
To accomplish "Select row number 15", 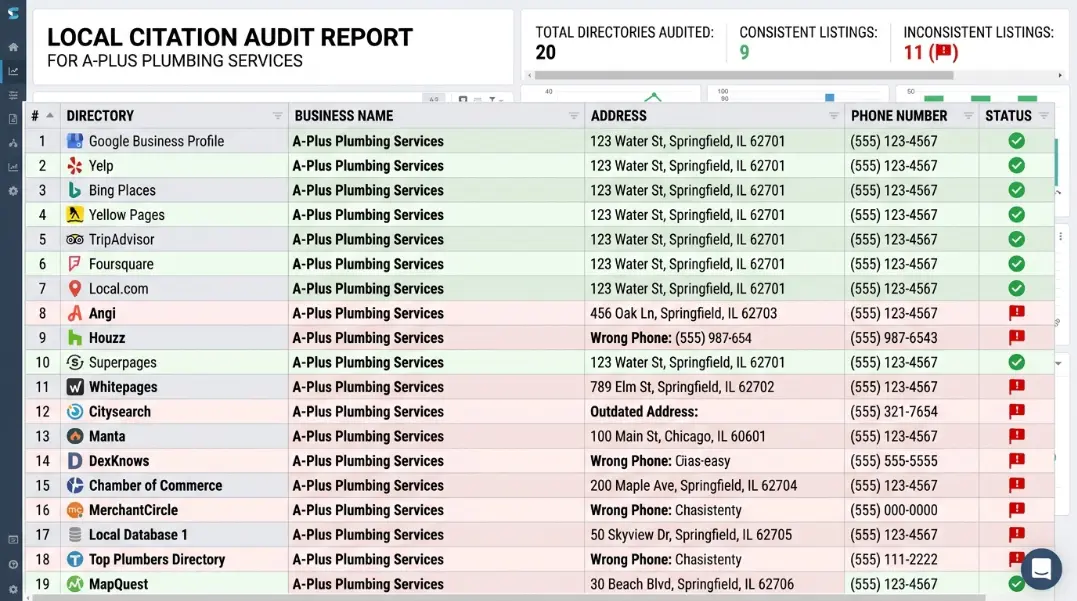I will [x=43, y=486].
